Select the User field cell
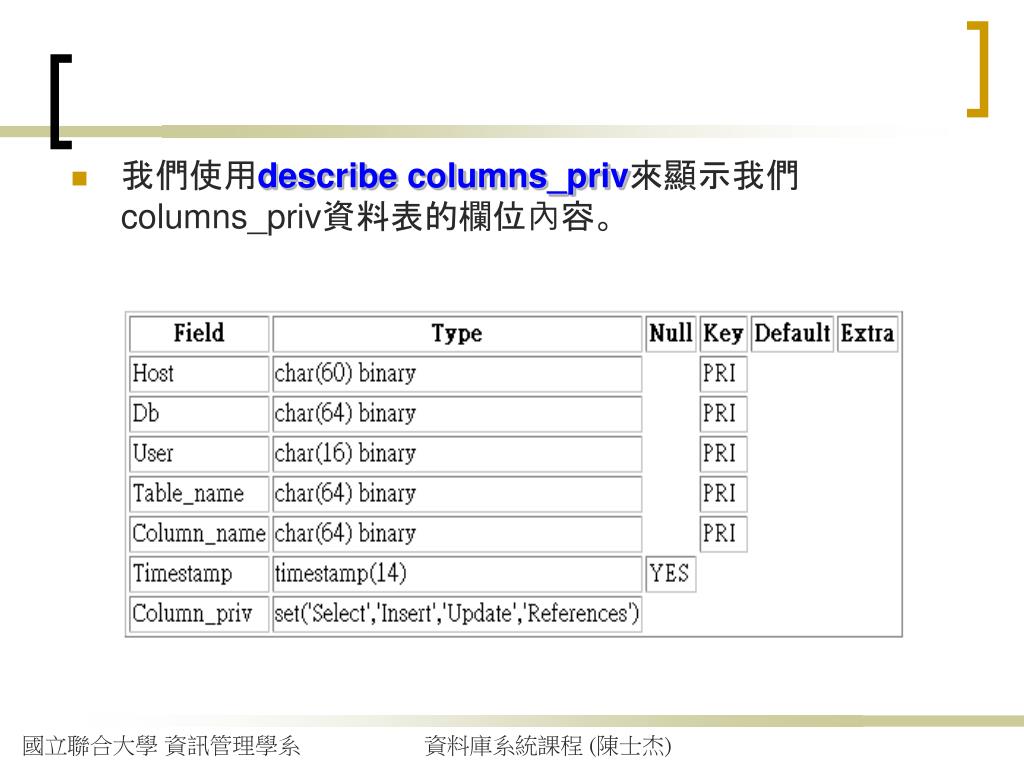This screenshot has width=1024, height=768. click(199, 453)
